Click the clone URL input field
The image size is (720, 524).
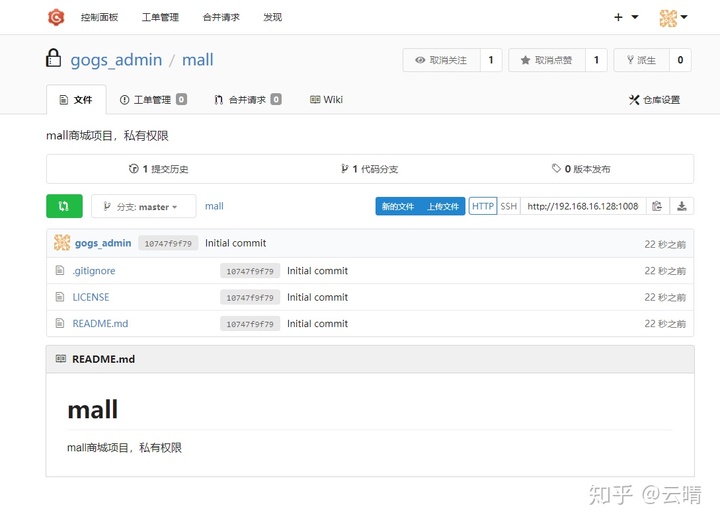coord(583,206)
